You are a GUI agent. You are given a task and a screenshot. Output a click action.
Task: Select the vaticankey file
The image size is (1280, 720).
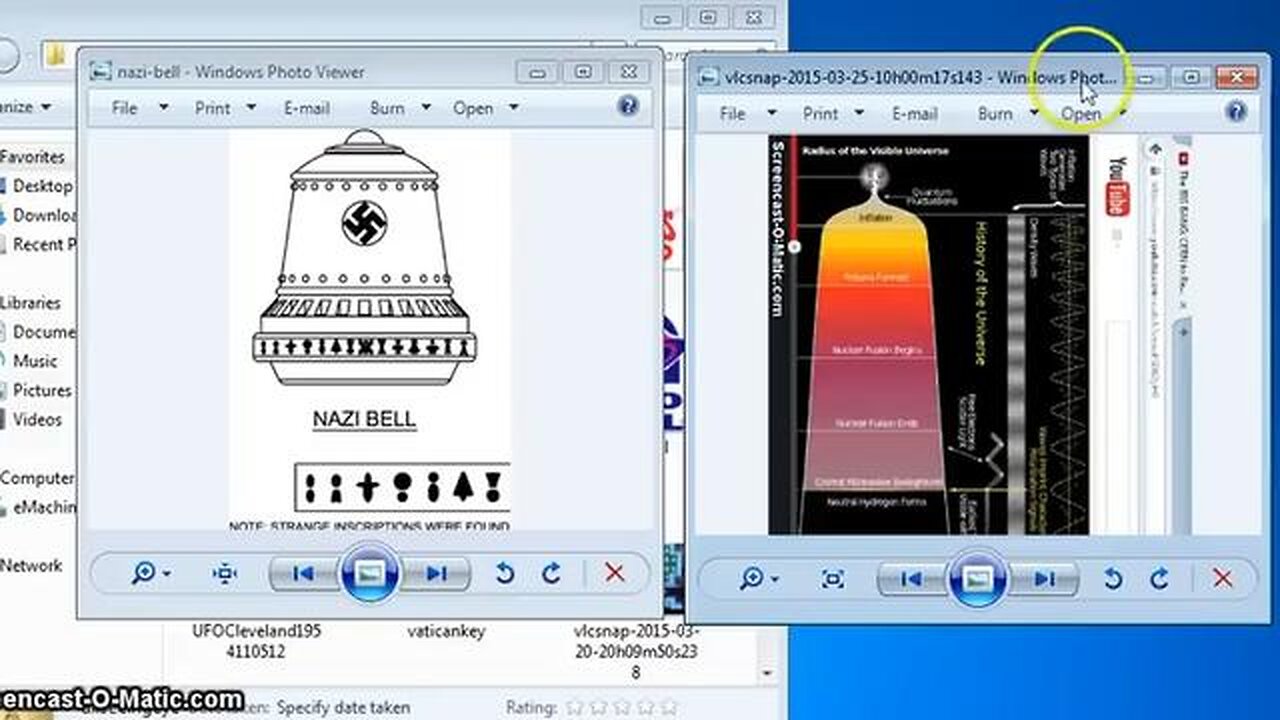click(446, 632)
